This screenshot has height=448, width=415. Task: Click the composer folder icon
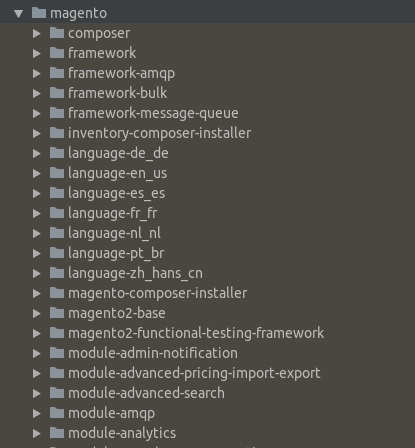[x=57, y=33]
